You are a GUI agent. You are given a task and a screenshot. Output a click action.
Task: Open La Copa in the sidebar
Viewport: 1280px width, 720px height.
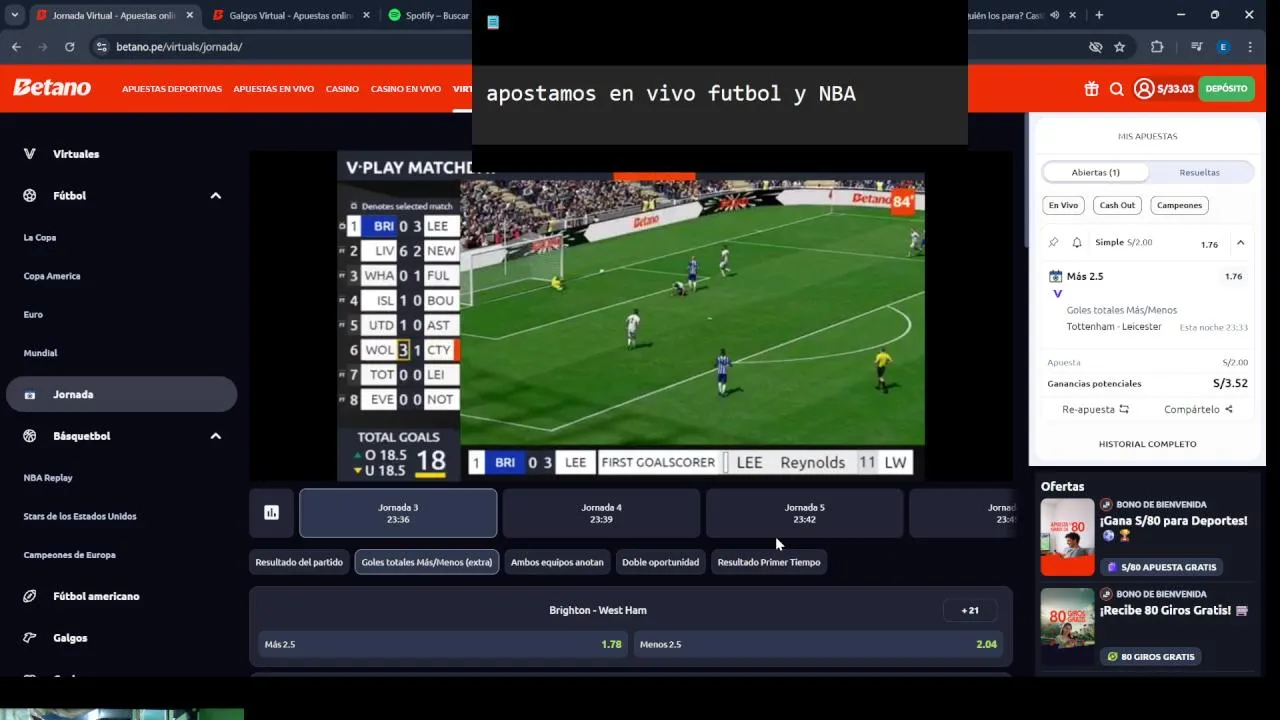click(40, 238)
